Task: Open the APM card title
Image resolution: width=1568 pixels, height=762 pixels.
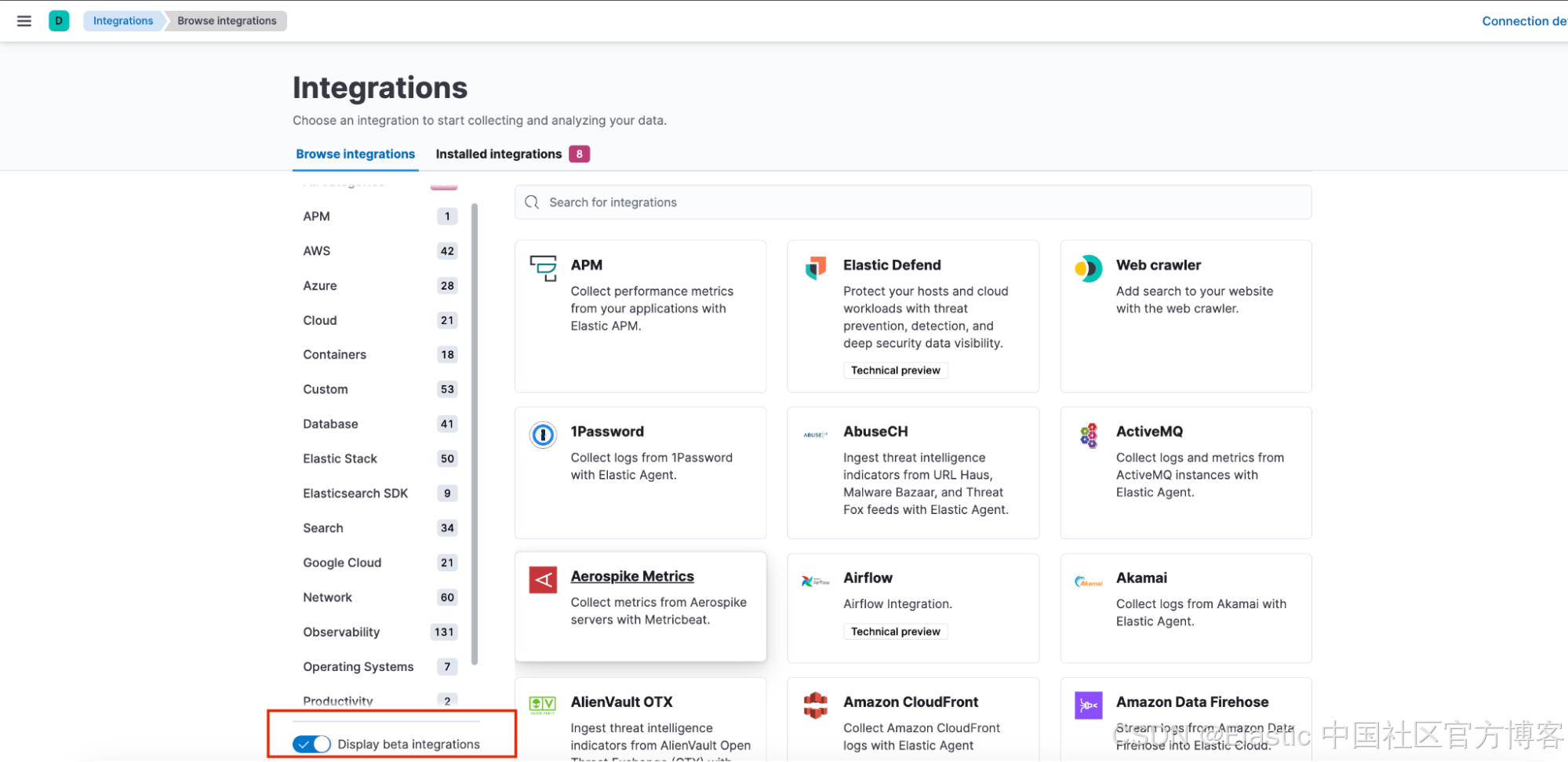Action: point(587,265)
